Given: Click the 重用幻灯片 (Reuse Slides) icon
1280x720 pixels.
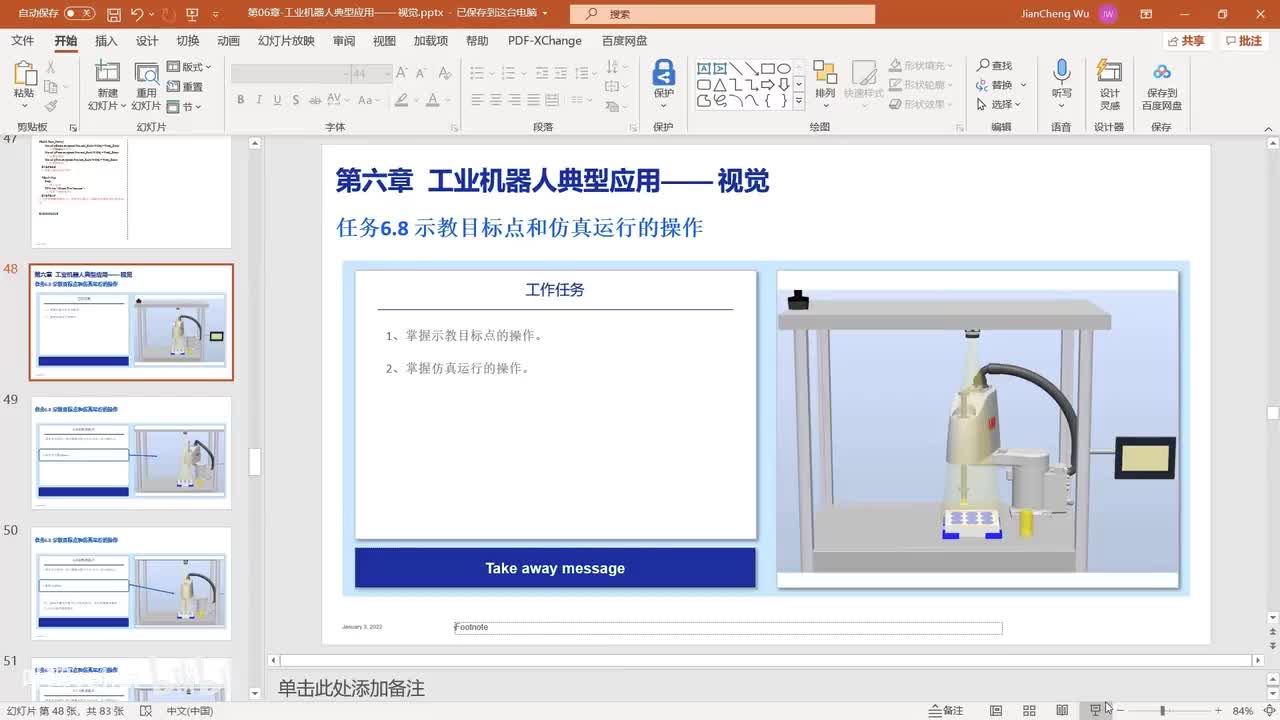Looking at the screenshot, I should (146, 73).
